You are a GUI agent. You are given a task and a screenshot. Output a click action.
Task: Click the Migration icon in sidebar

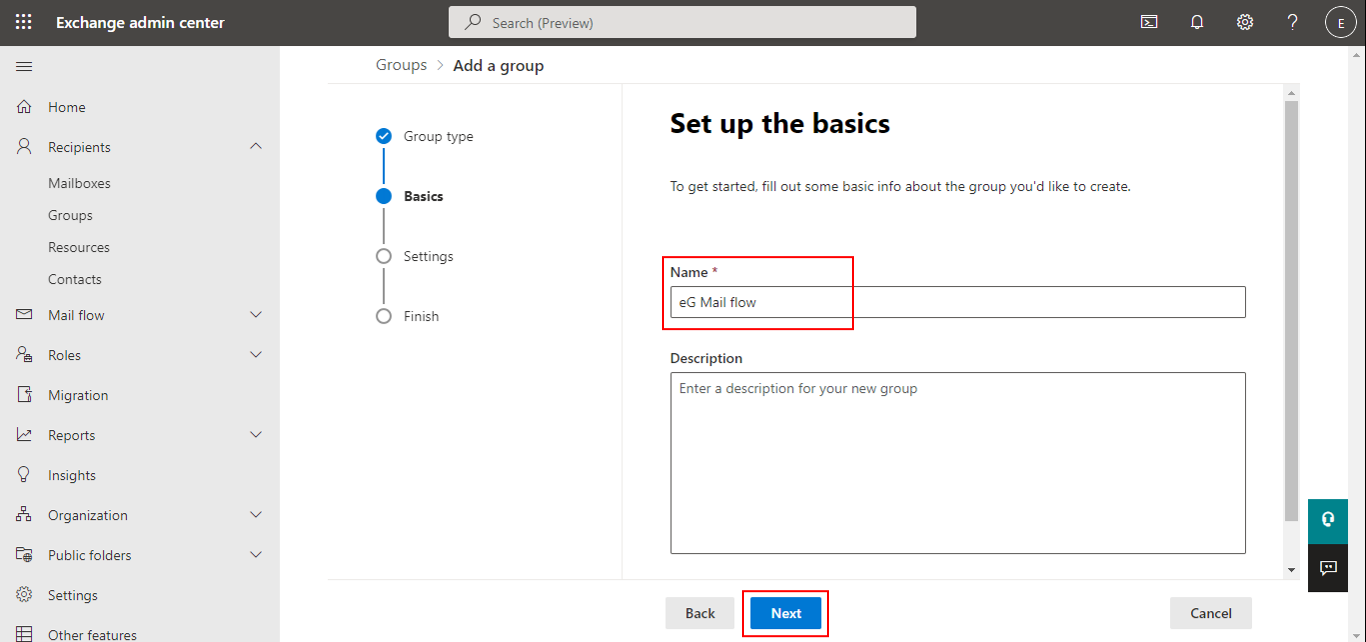[25, 395]
